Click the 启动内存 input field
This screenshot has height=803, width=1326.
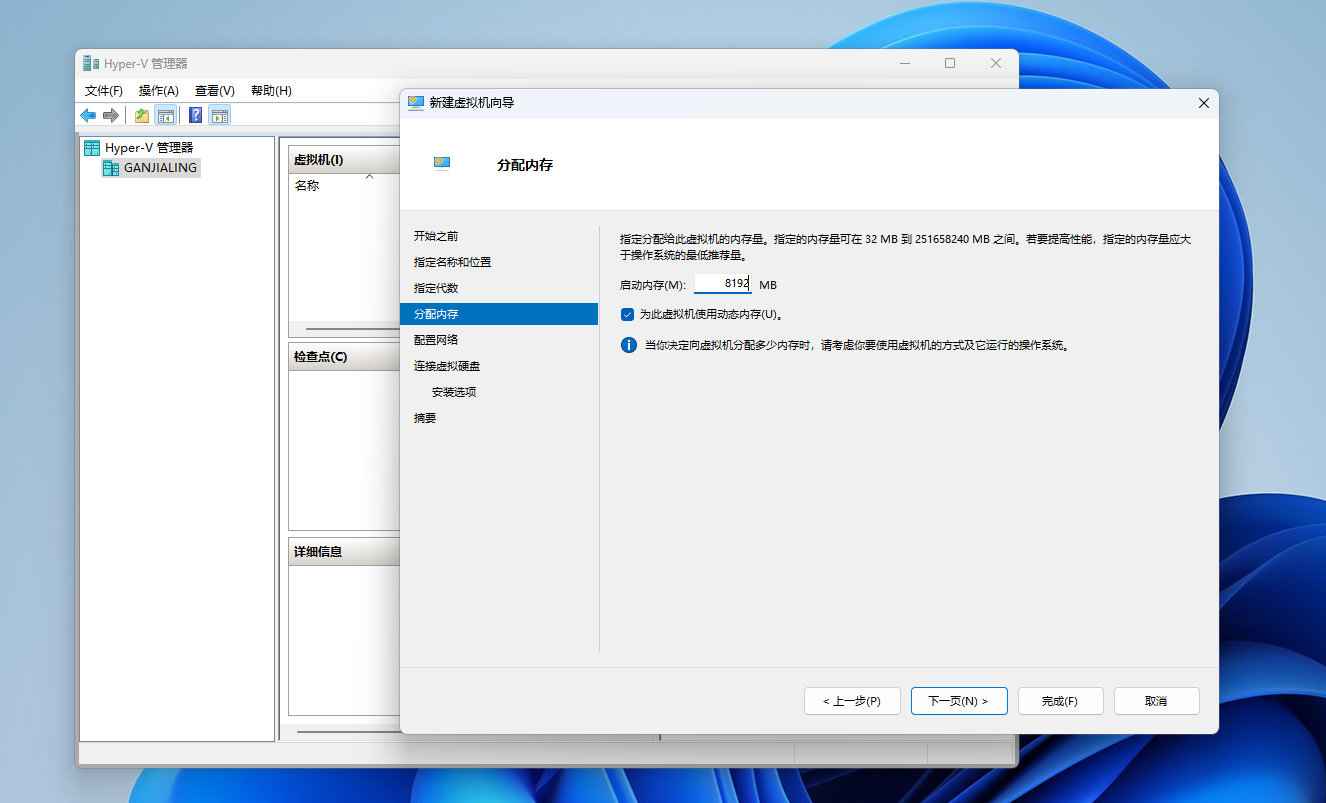(723, 284)
